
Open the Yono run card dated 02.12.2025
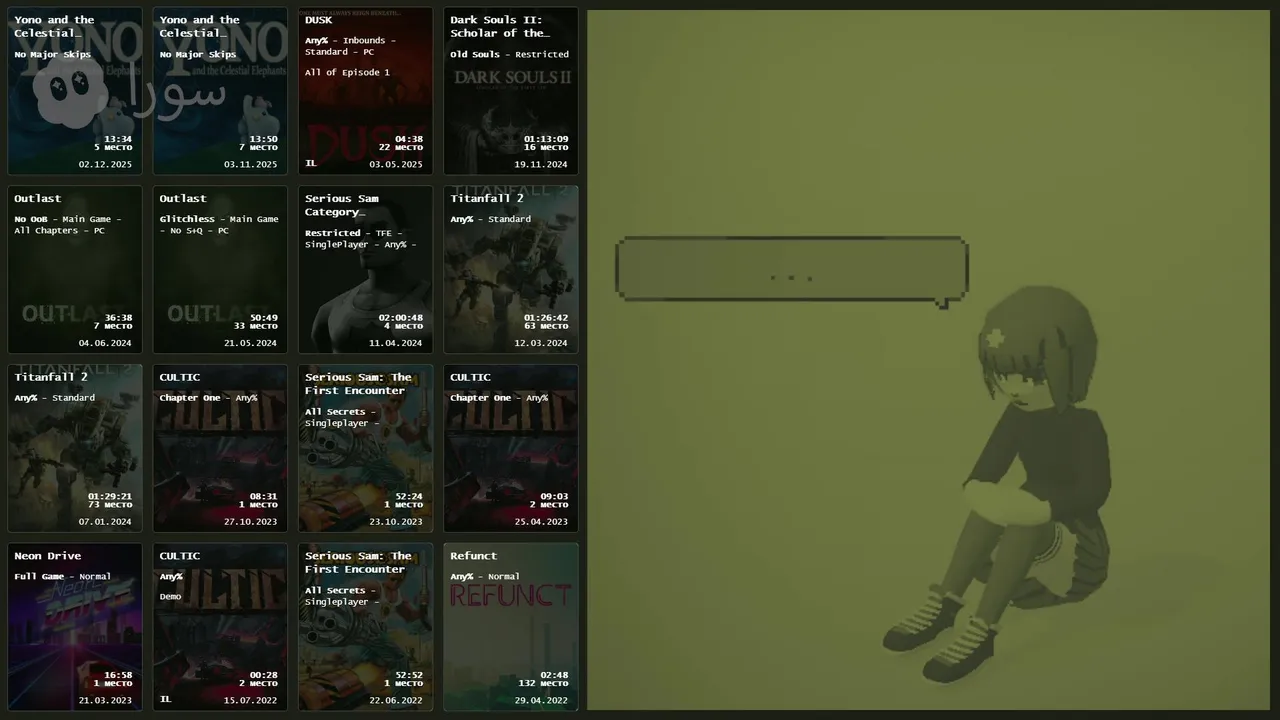tap(75, 91)
